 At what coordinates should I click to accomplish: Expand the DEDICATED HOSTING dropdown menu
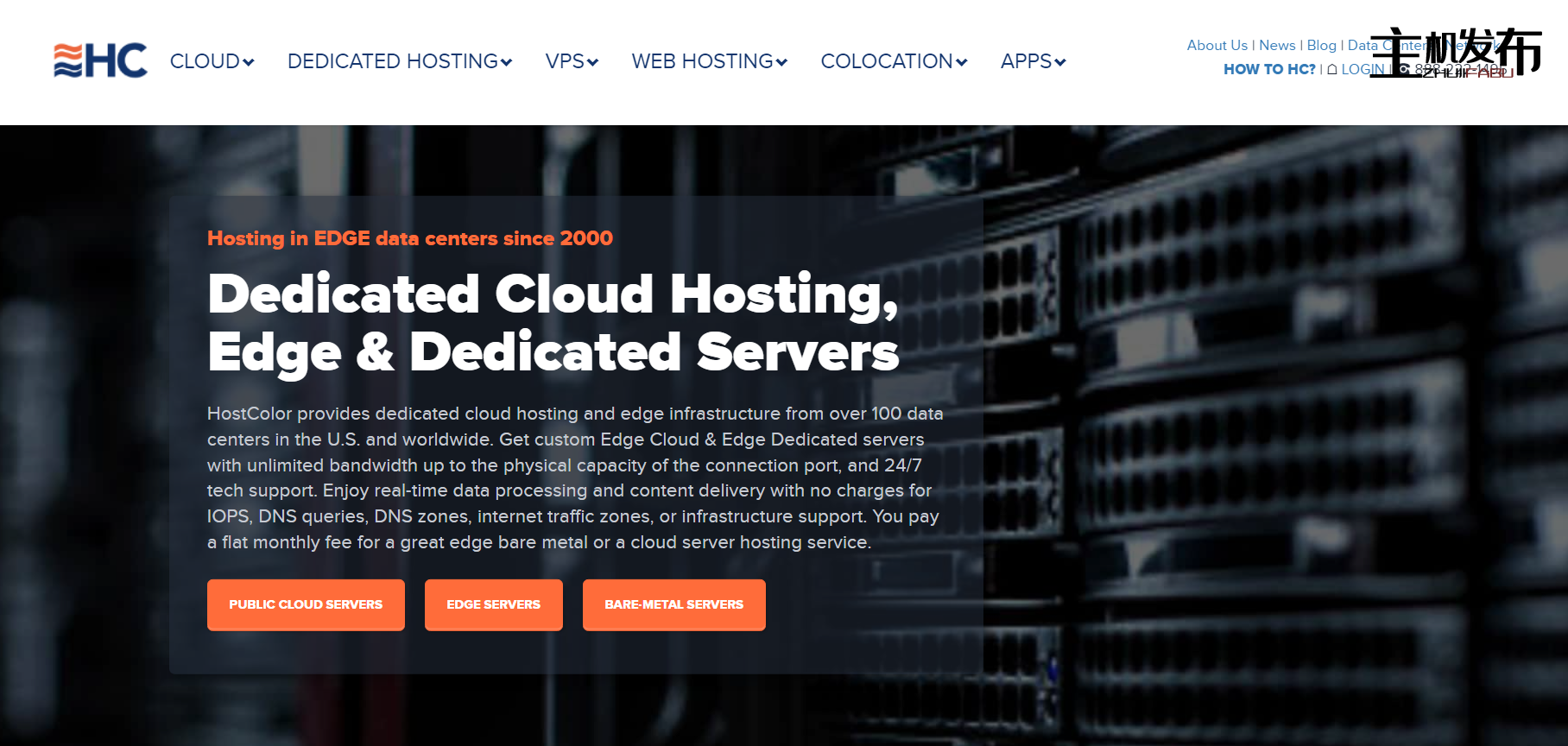coord(399,61)
